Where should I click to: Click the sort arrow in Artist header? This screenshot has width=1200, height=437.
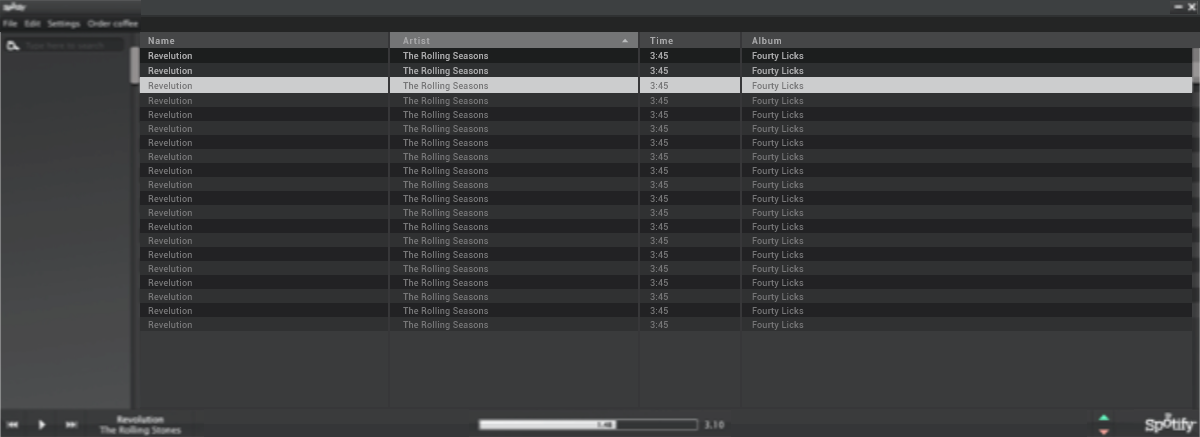pyautogui.click(x=626, y=41)
